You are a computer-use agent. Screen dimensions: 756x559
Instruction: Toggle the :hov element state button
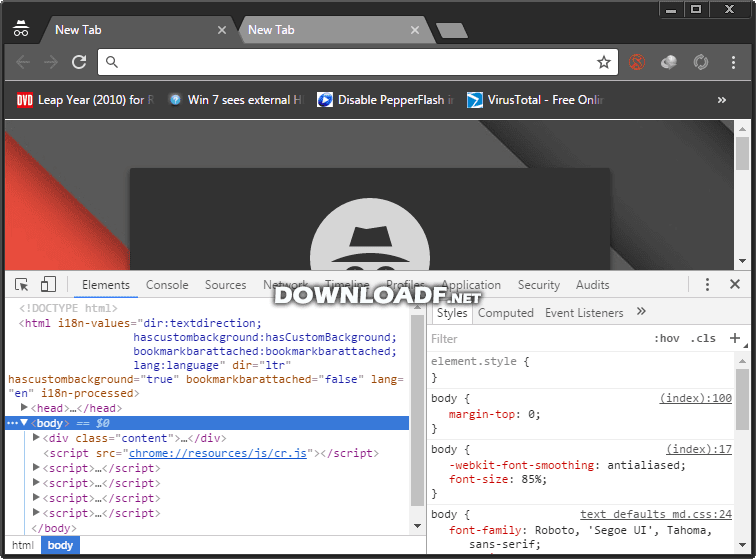[666, 339]
